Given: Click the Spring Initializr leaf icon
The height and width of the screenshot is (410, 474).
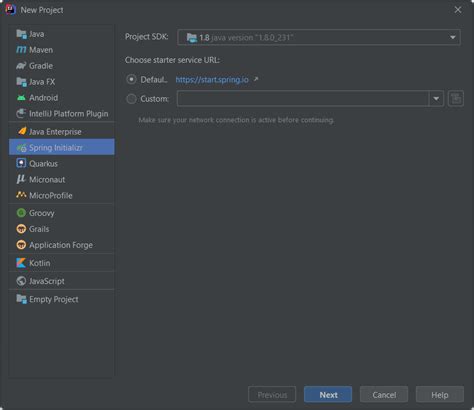Looking at the screenshot, I should (x=22, y=148).
